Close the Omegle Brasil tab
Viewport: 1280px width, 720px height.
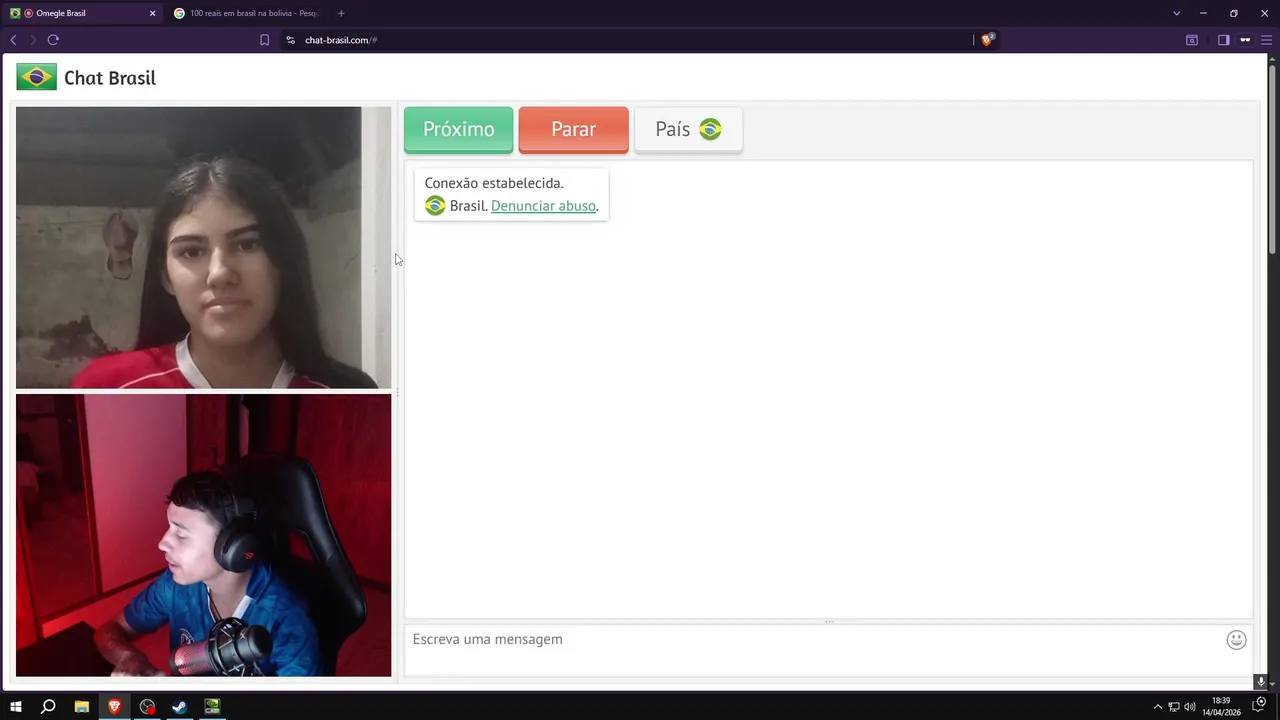pyautogui.click(x=152, y=13)
